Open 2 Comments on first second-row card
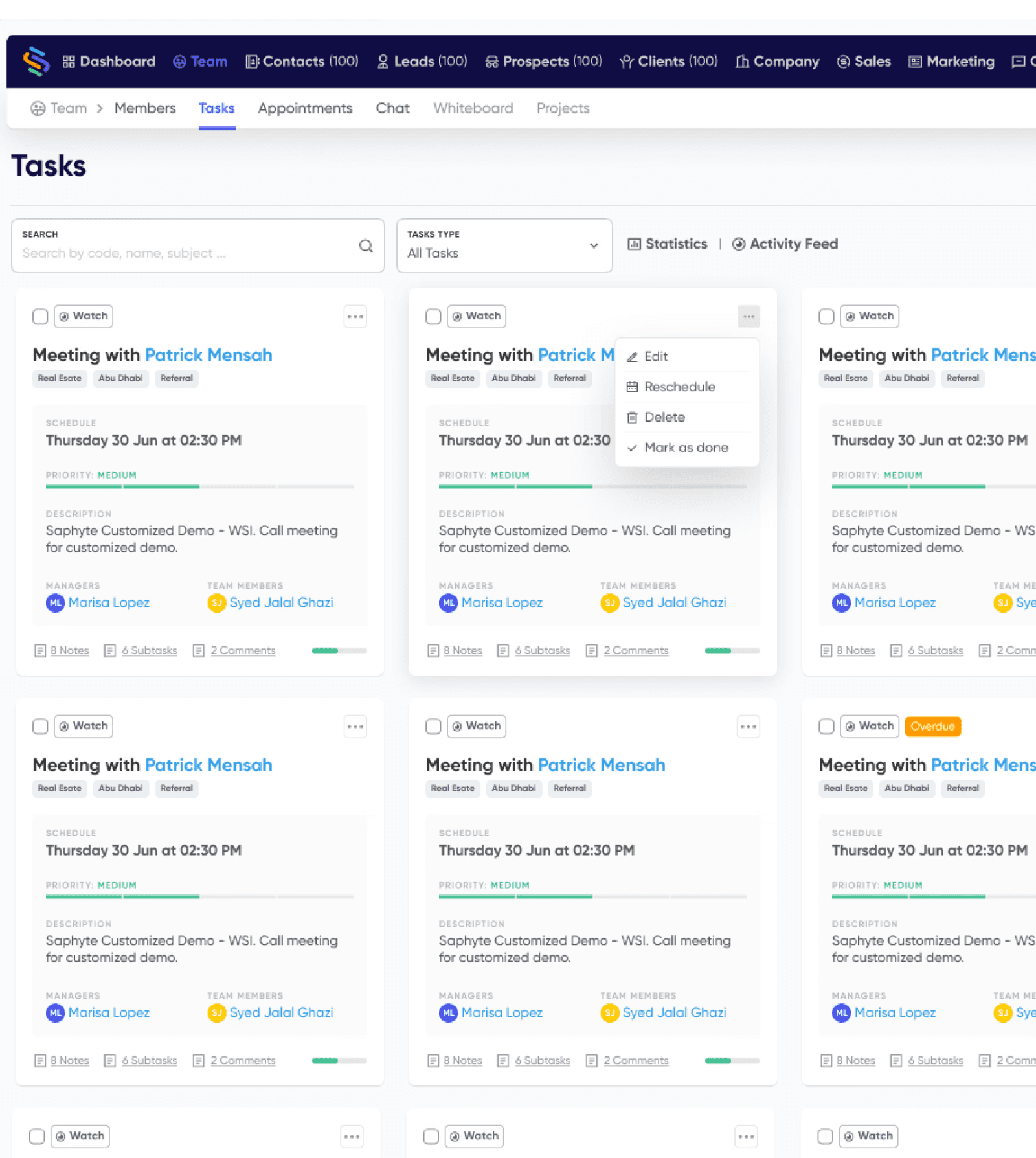 (x=234, y=1060)
